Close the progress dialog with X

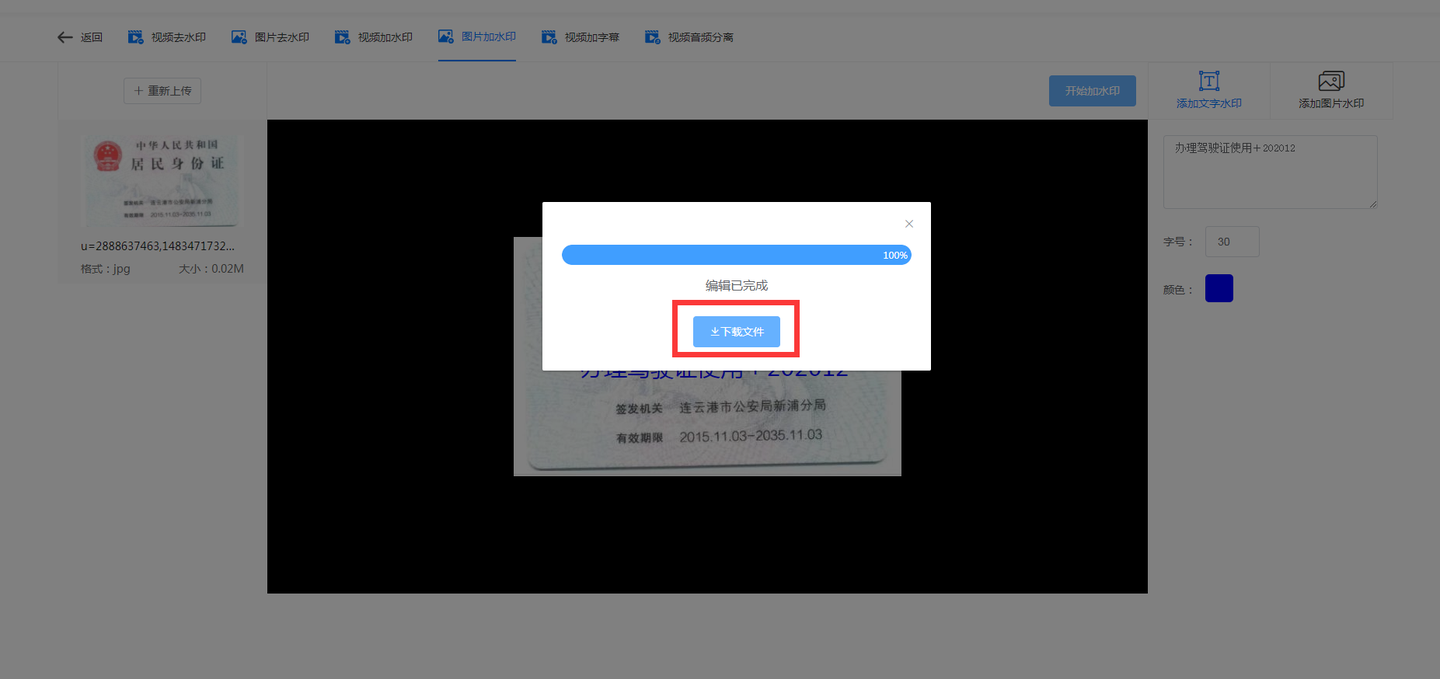click(x=909, y=224)
